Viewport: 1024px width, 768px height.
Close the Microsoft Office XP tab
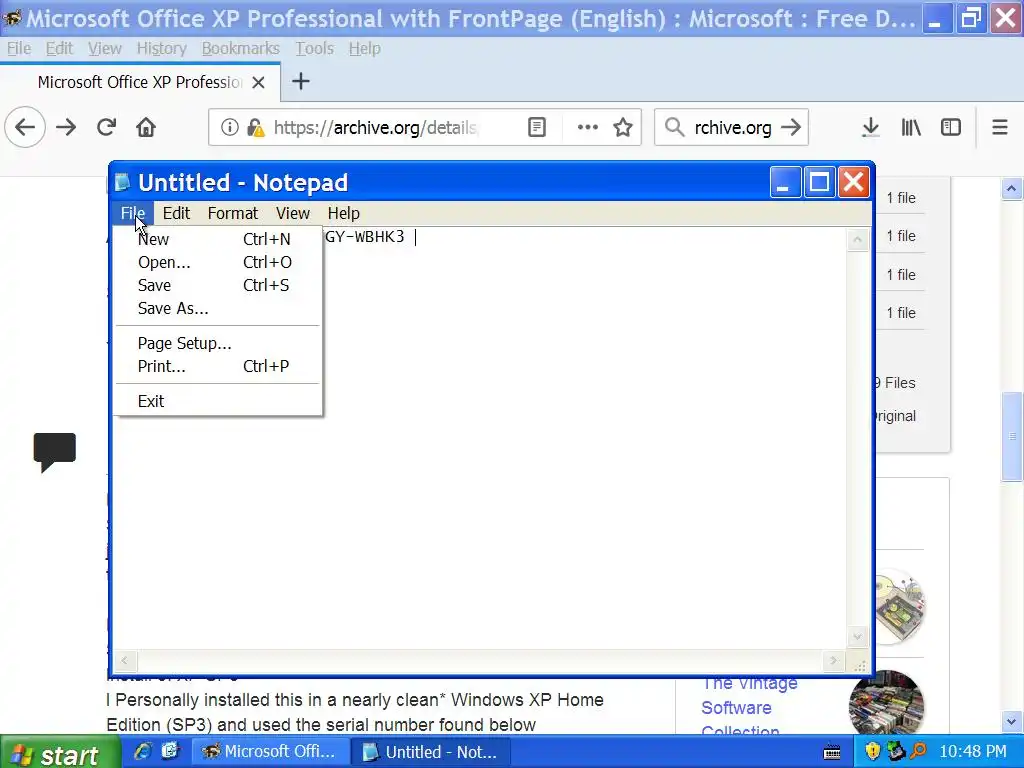coord(259,82)
